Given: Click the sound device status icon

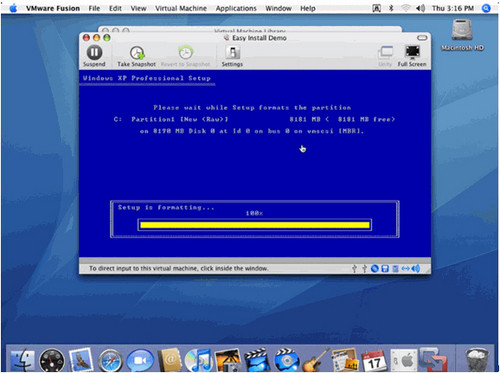Looking at the screenshot, I should pos(416,269).
